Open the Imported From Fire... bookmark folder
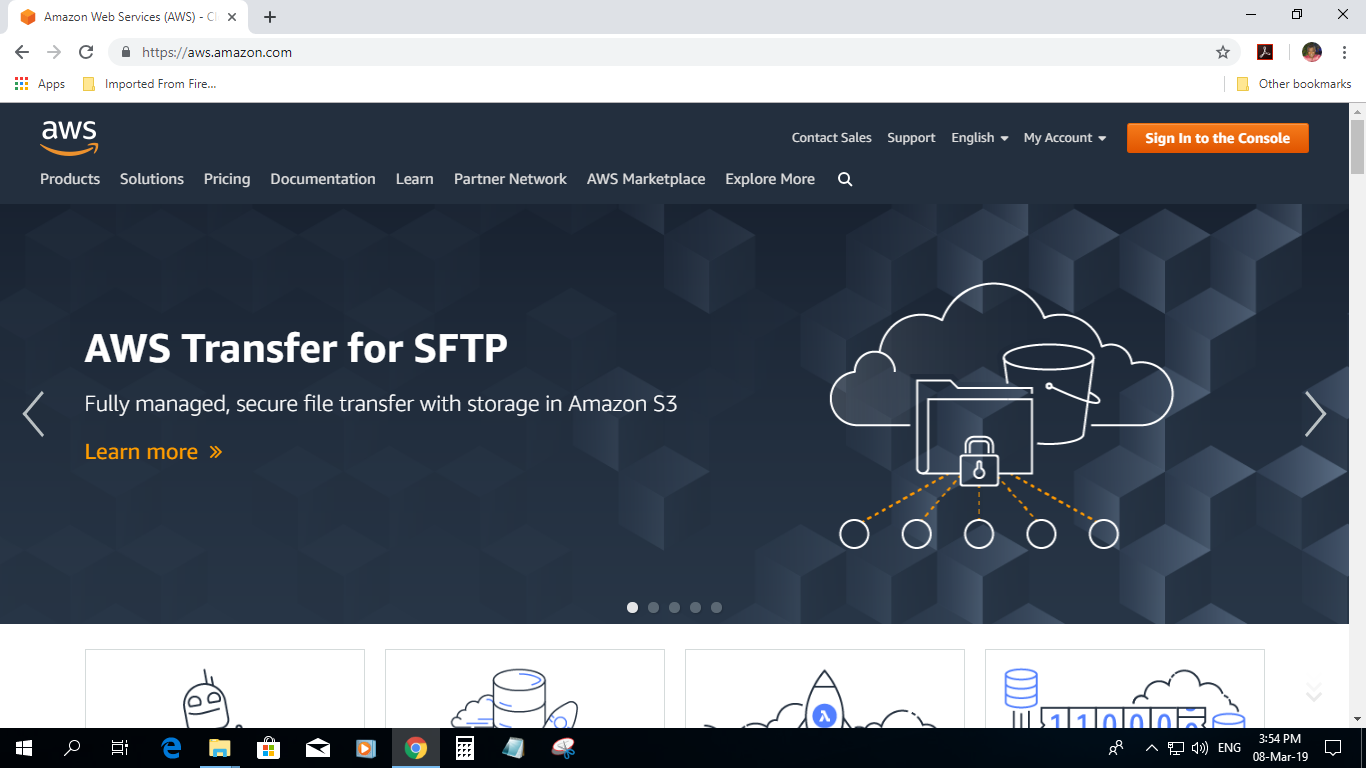 (x=149, y=84)
